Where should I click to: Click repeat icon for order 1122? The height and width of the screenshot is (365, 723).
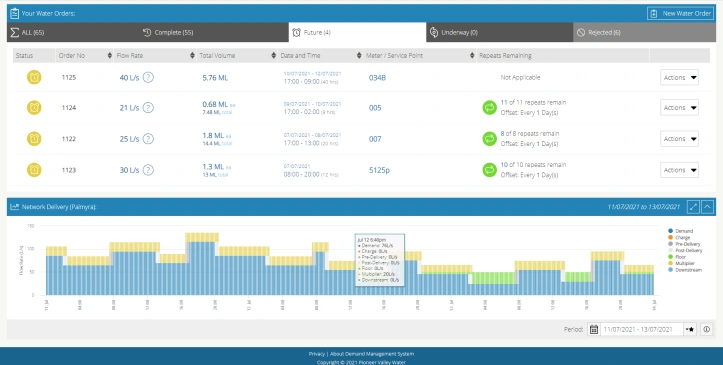(489, 138)
